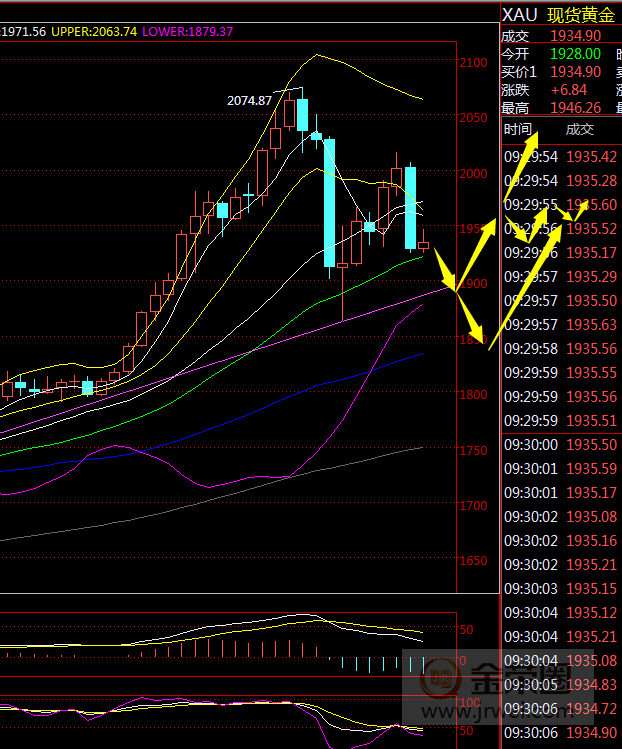Image resolution: width=622 pixels, height=749 pixels.
Task: Click the 1750 price axis label
Action: [x=475, y=451]
